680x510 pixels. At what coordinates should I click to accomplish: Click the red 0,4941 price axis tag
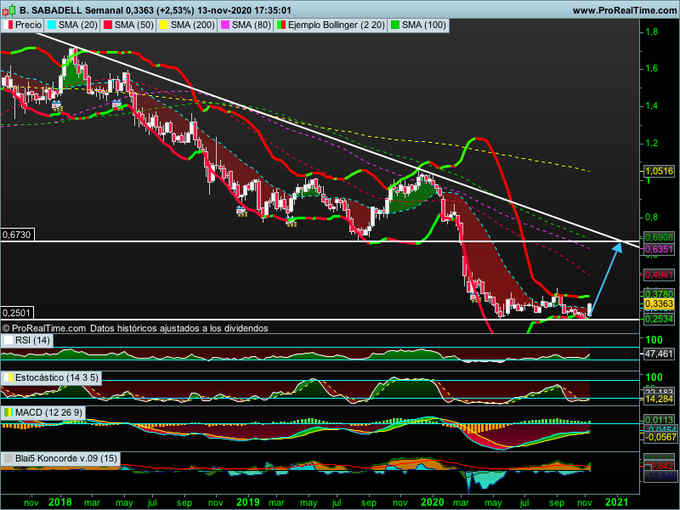659,275
